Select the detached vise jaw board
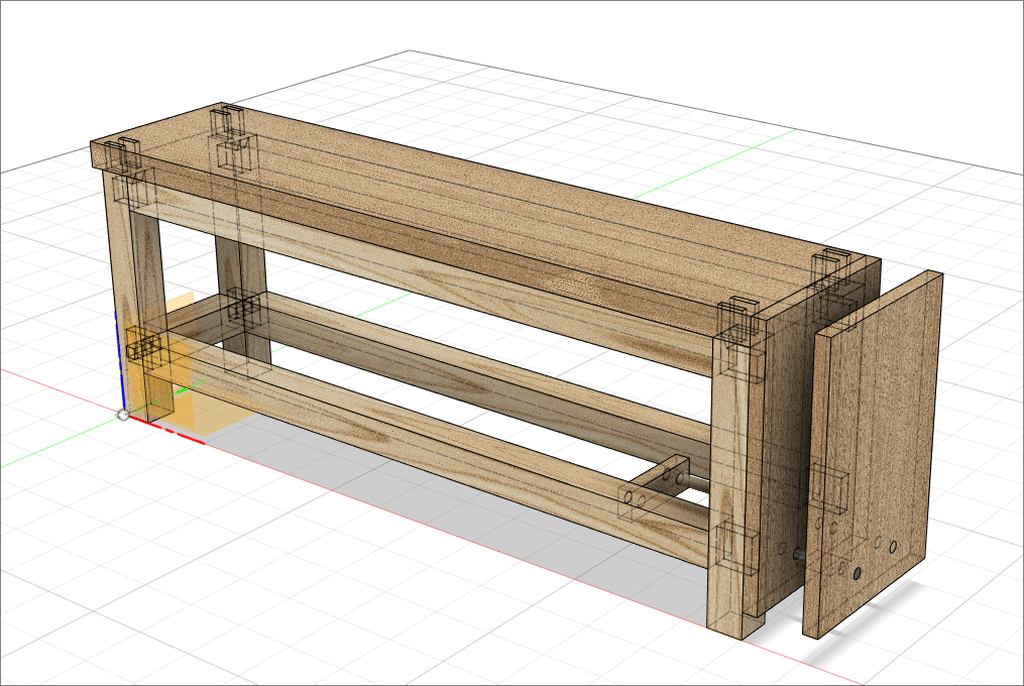 pos(873,455)
